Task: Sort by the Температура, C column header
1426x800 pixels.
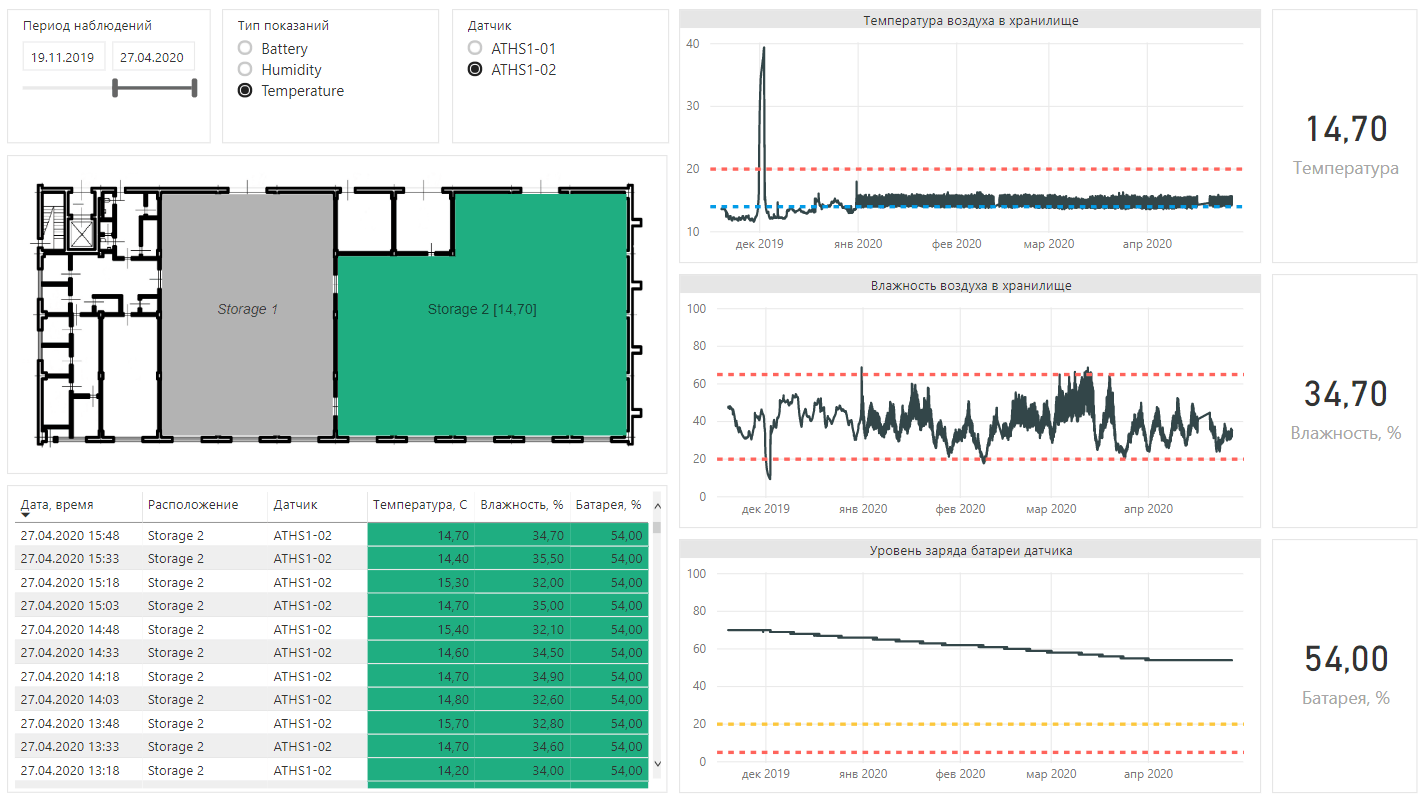Action: tap(420, 505)
